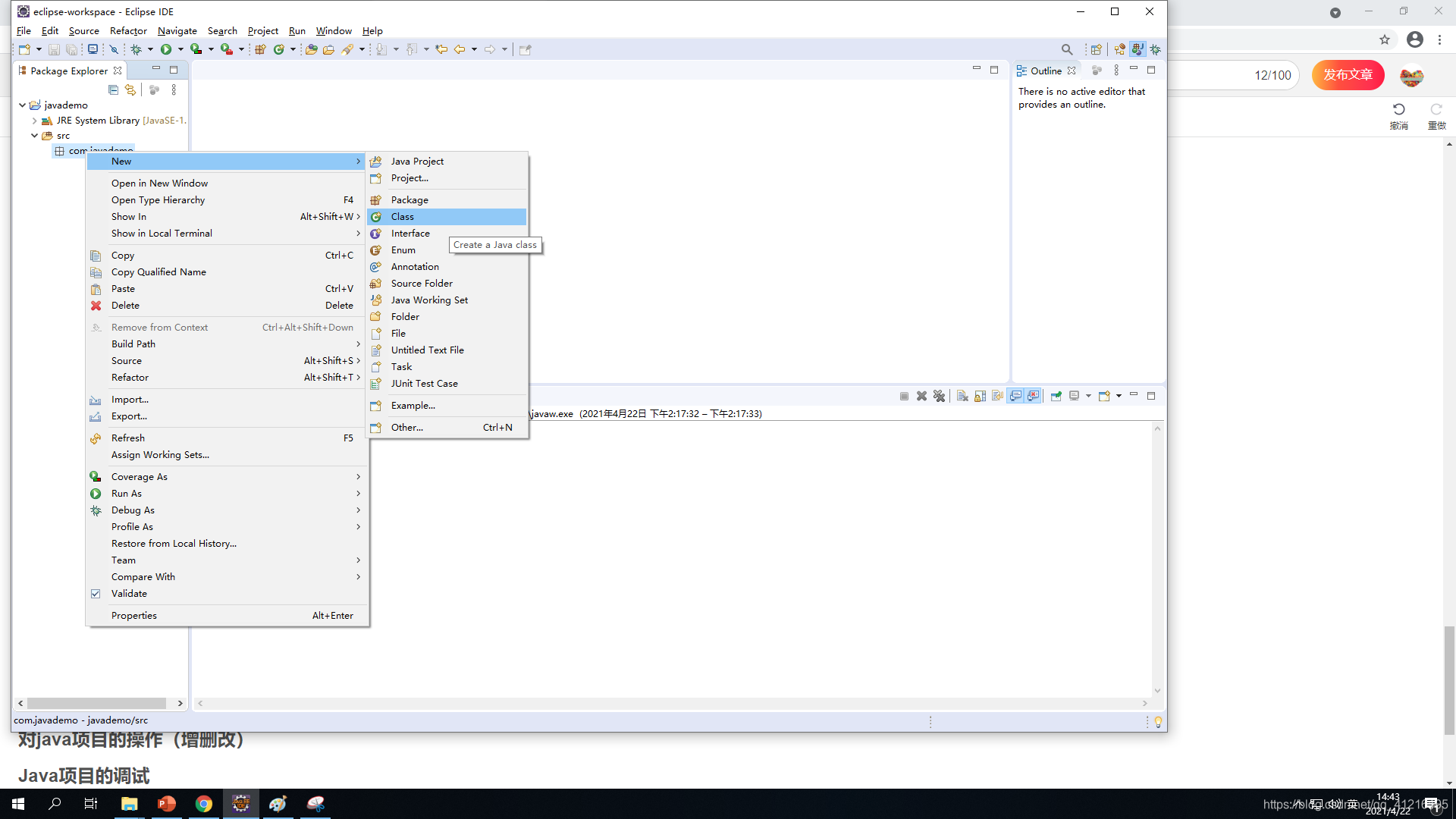Open the Run button dropdown arrow

[180, 49]
